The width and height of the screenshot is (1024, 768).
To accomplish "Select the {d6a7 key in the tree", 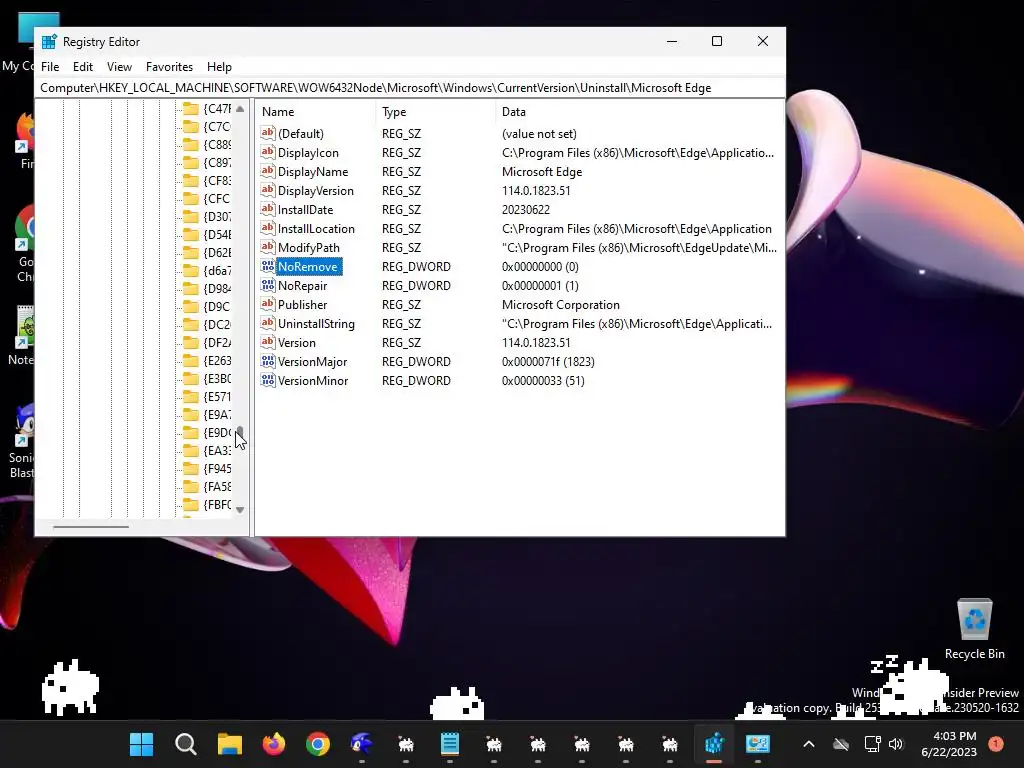I will (x=217, y=270).
